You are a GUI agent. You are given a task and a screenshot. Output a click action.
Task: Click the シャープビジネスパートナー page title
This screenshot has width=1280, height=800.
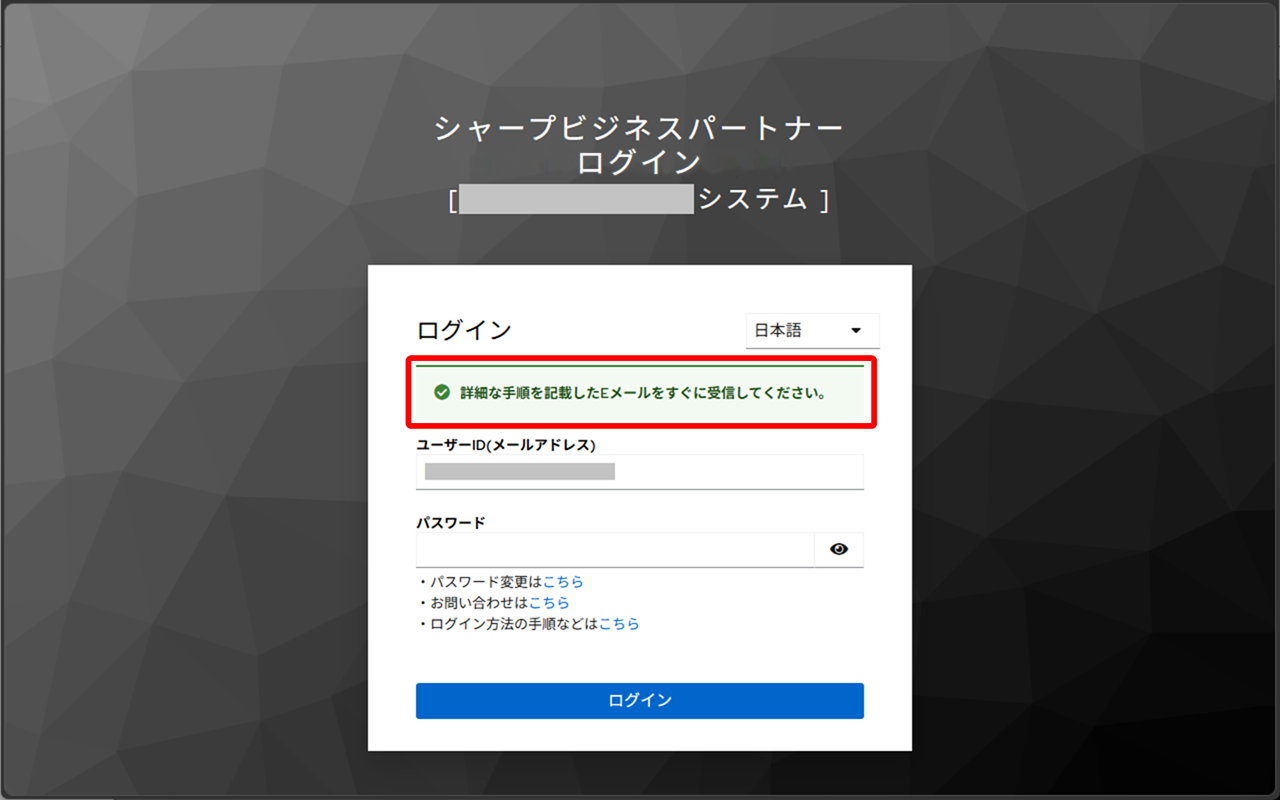tap(640, 129)
